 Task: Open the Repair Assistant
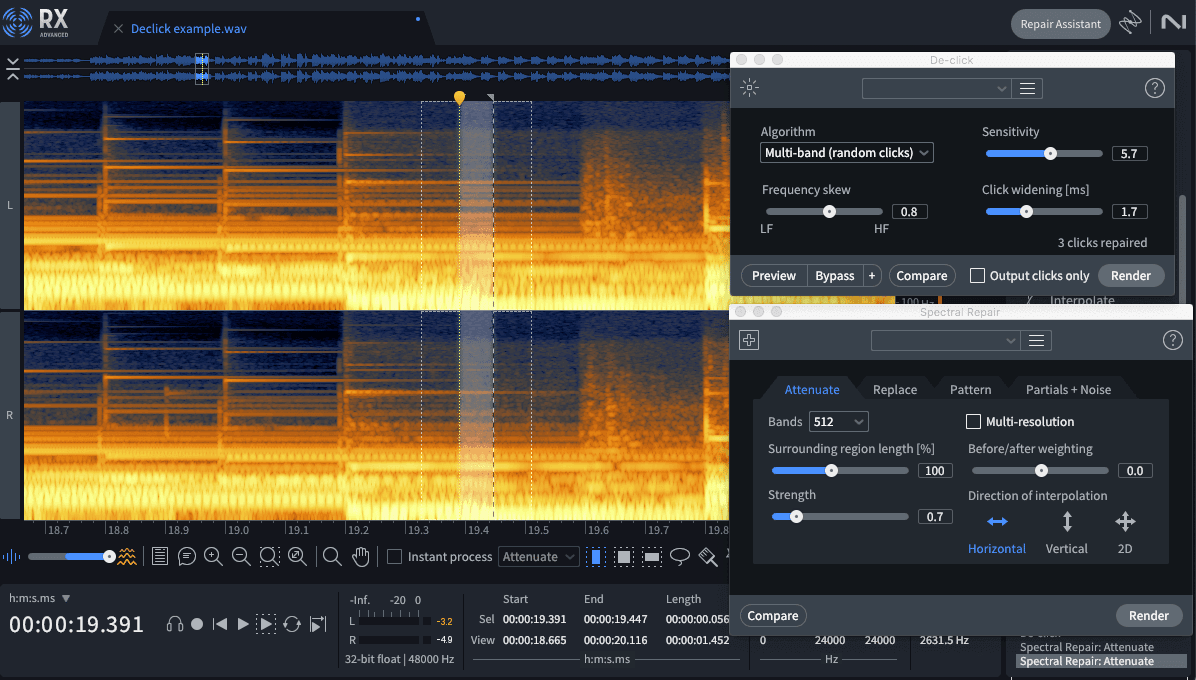tap(1060, 24)
